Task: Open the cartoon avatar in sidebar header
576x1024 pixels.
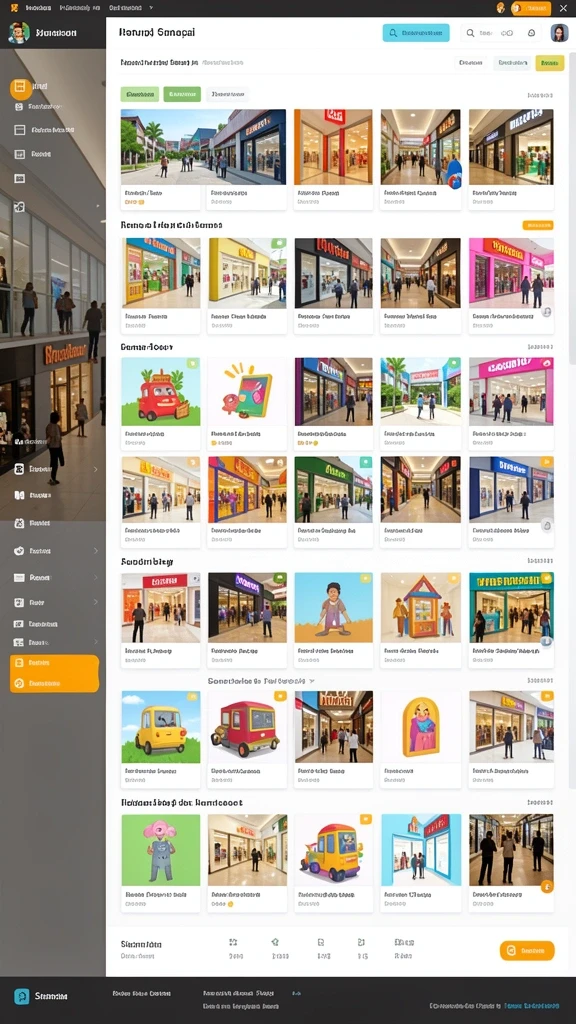Action: 19,32
